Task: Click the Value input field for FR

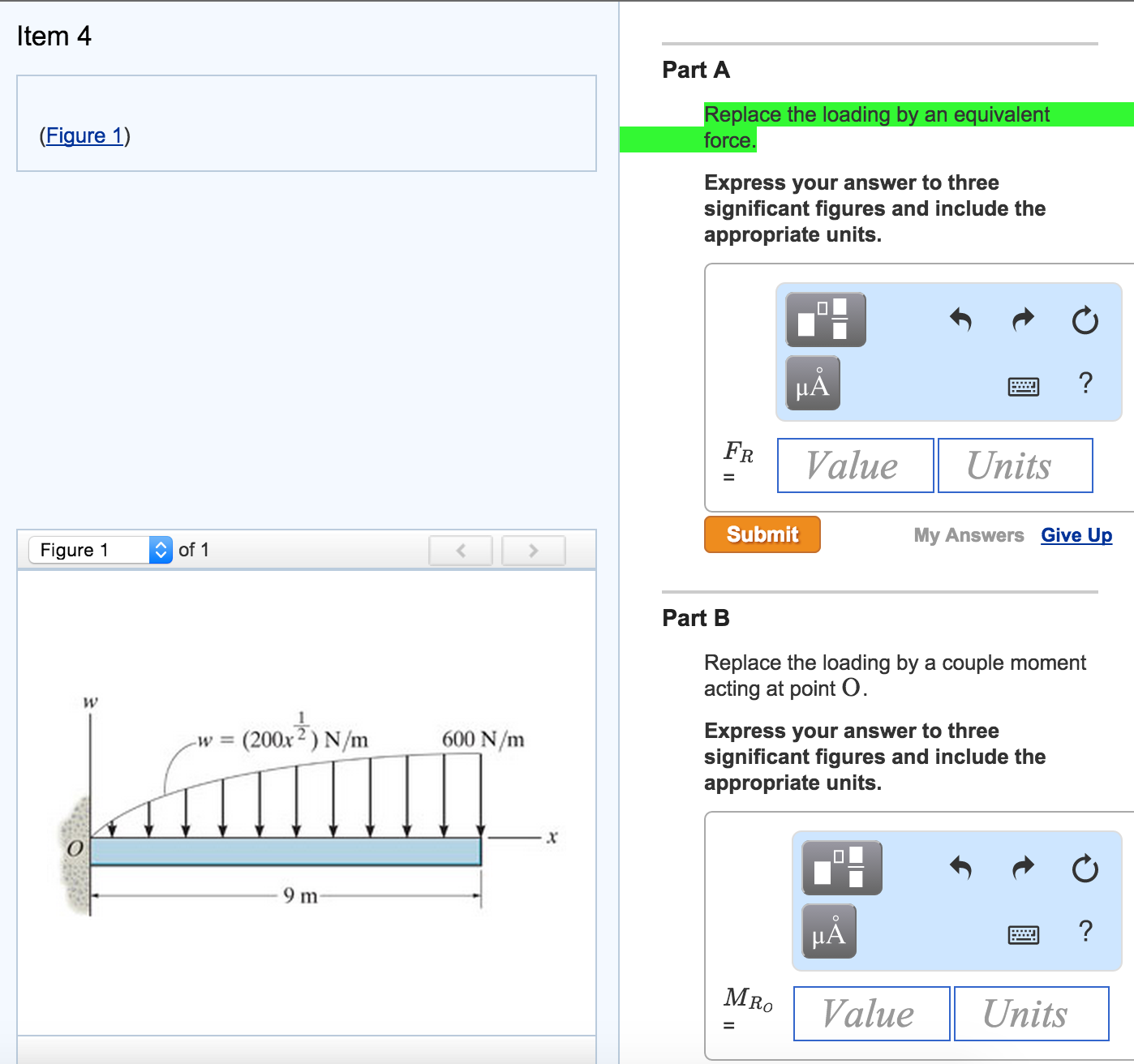Action: (854, 465)
